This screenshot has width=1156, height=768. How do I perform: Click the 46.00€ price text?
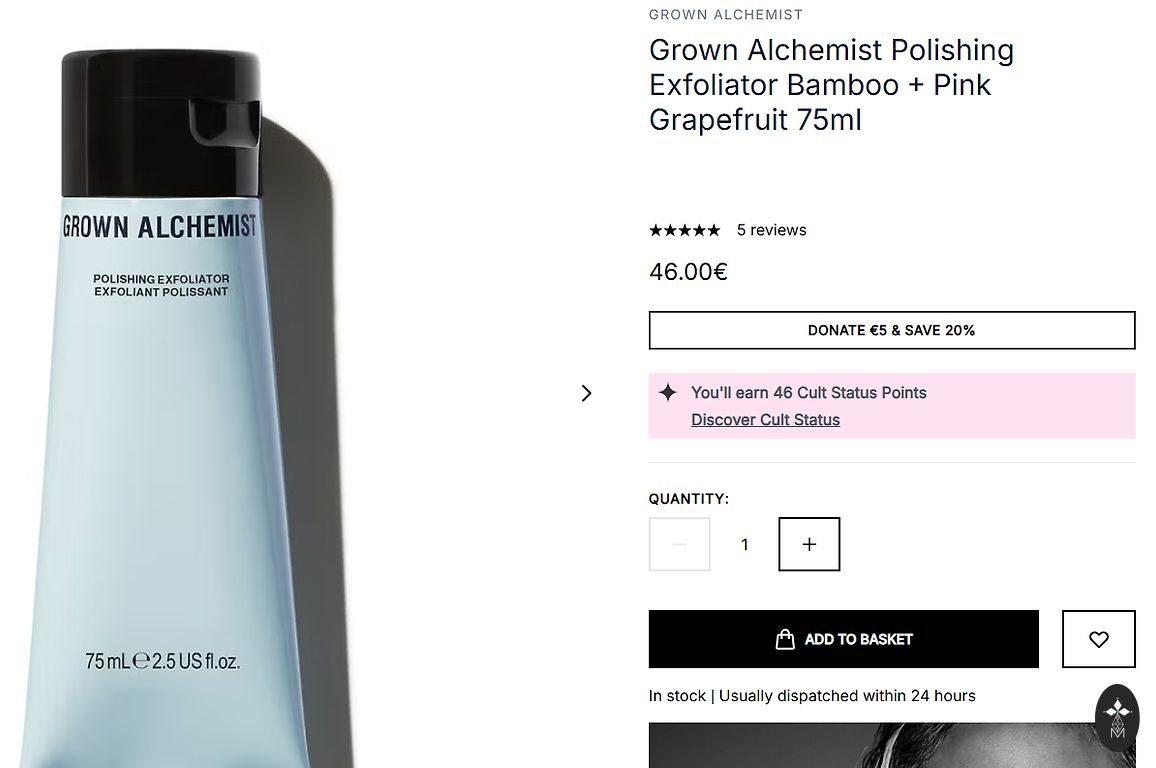click(x=688, y=272)
